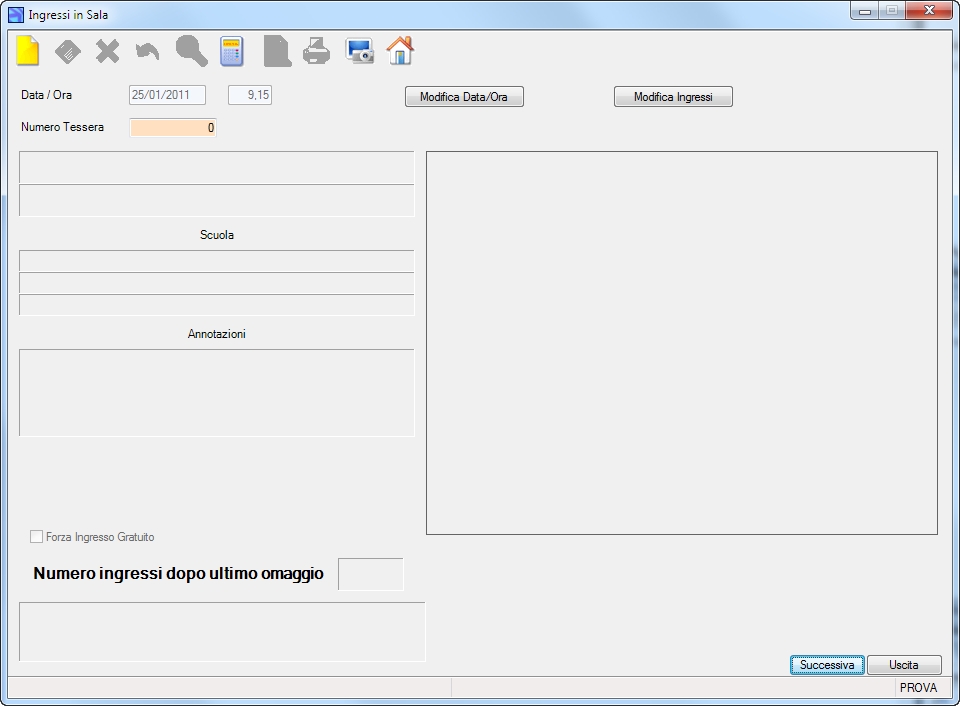Click the Uscita button
This screenshot has height=706, width=960.
click(x=904, y=665)
